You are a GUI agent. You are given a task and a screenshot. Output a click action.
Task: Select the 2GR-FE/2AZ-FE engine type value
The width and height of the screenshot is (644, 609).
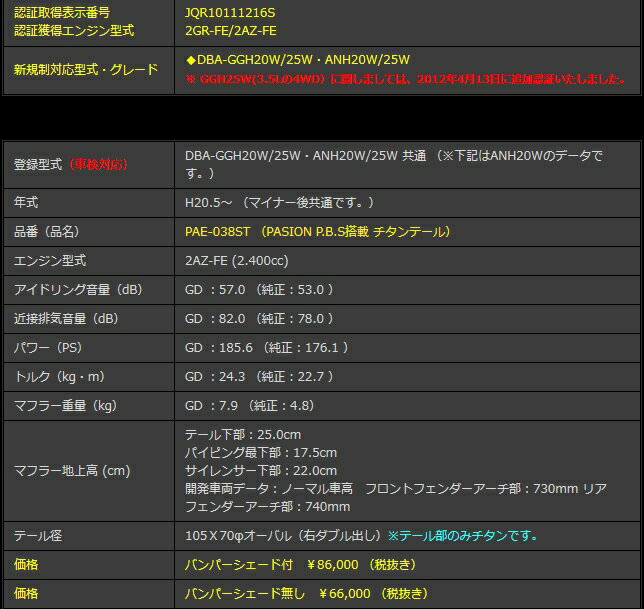point(229,30)
